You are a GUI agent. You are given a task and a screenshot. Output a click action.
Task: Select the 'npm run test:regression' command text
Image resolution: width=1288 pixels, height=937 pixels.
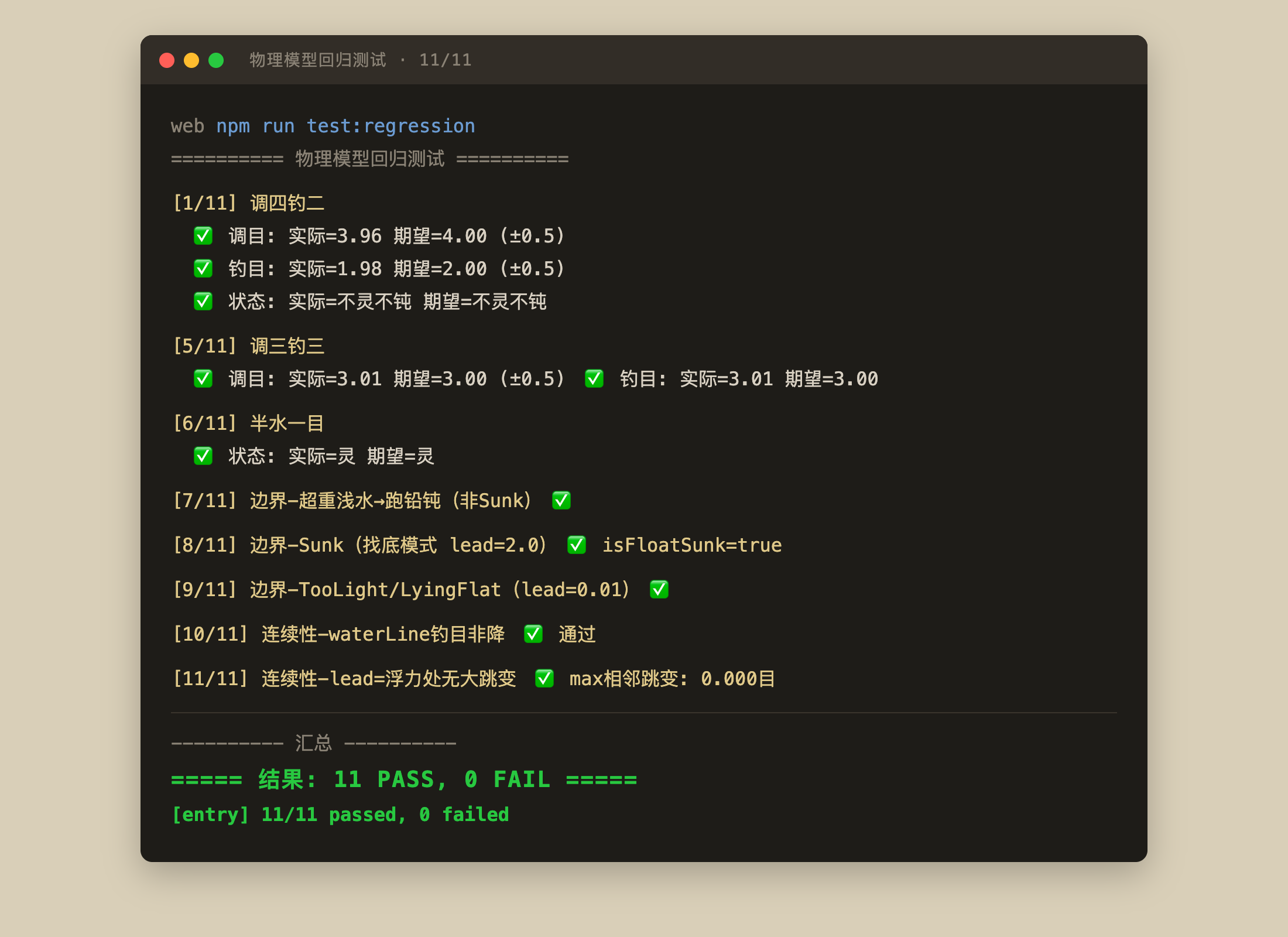pos(345,126)
